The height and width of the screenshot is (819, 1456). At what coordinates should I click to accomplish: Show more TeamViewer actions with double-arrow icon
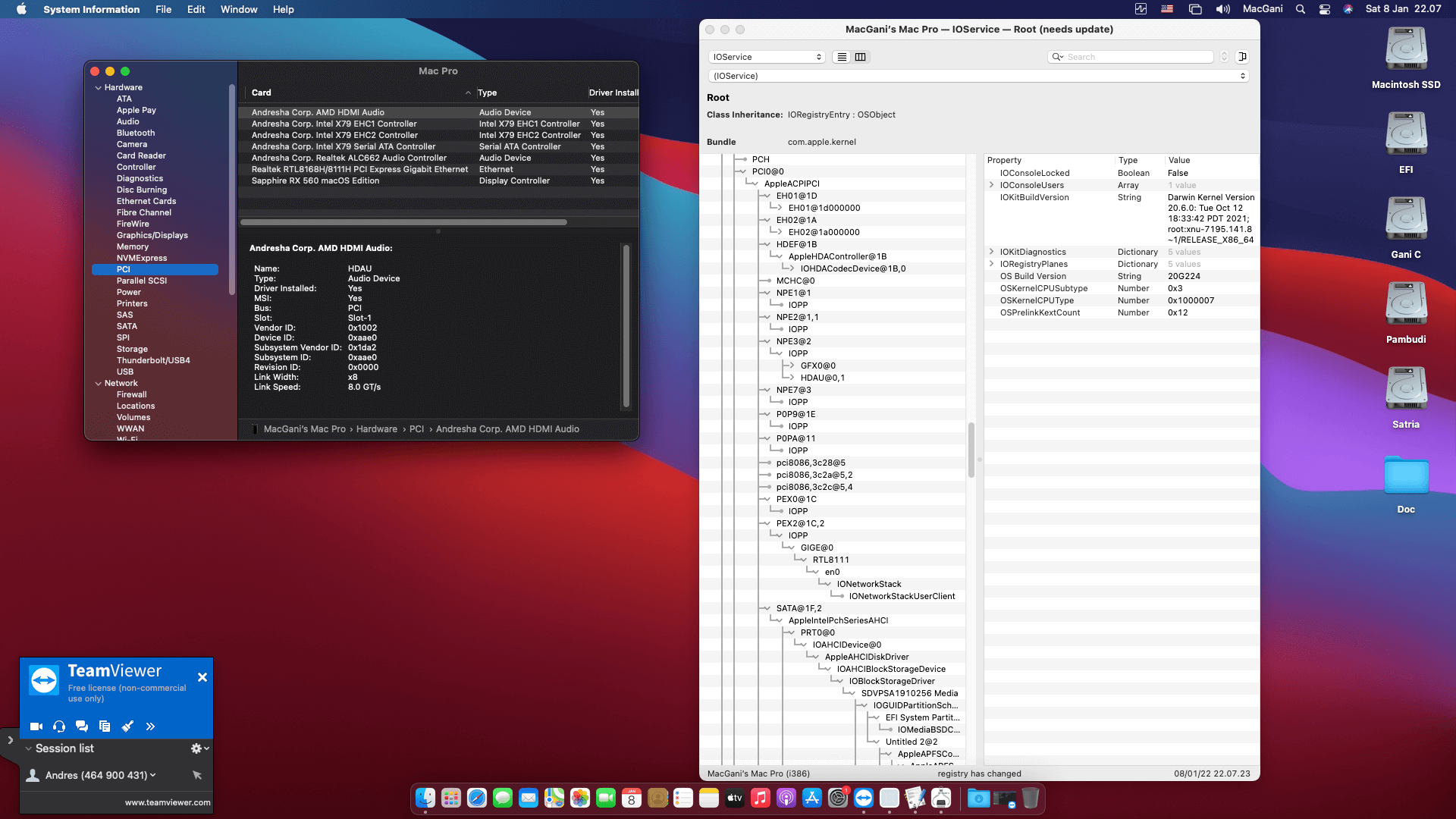tap(150, 726)
